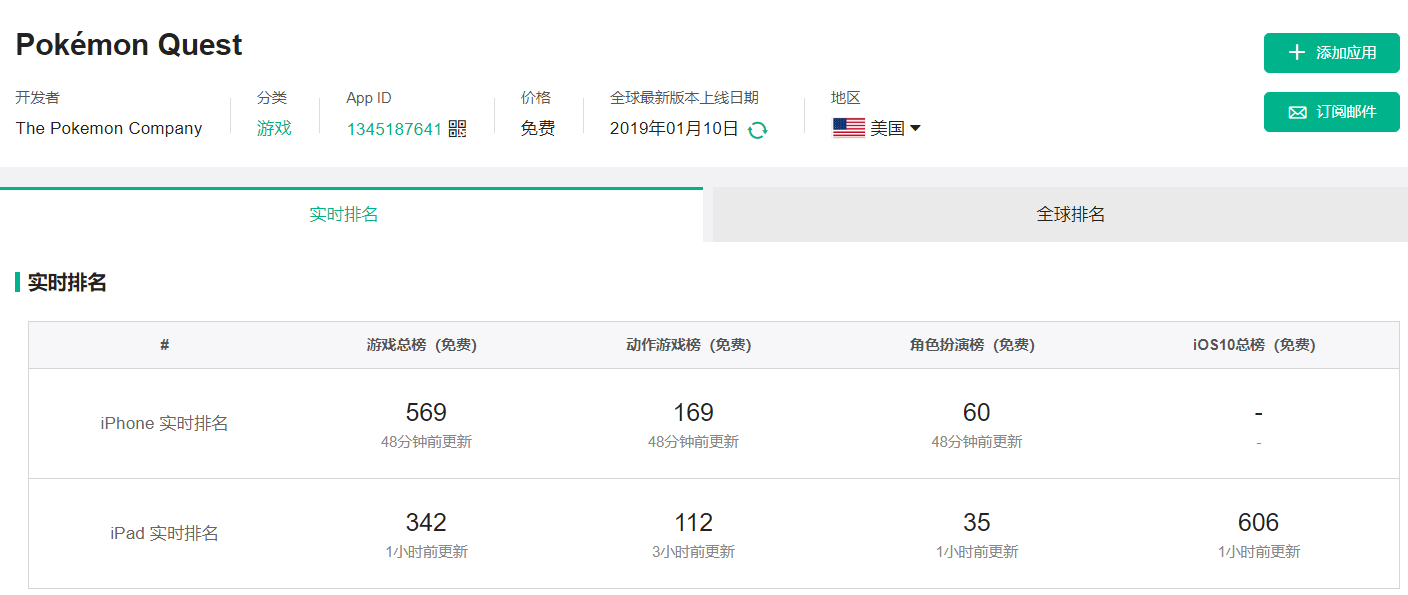
Task: Click iPhone action games rank 169
Action: coord(693,412)
